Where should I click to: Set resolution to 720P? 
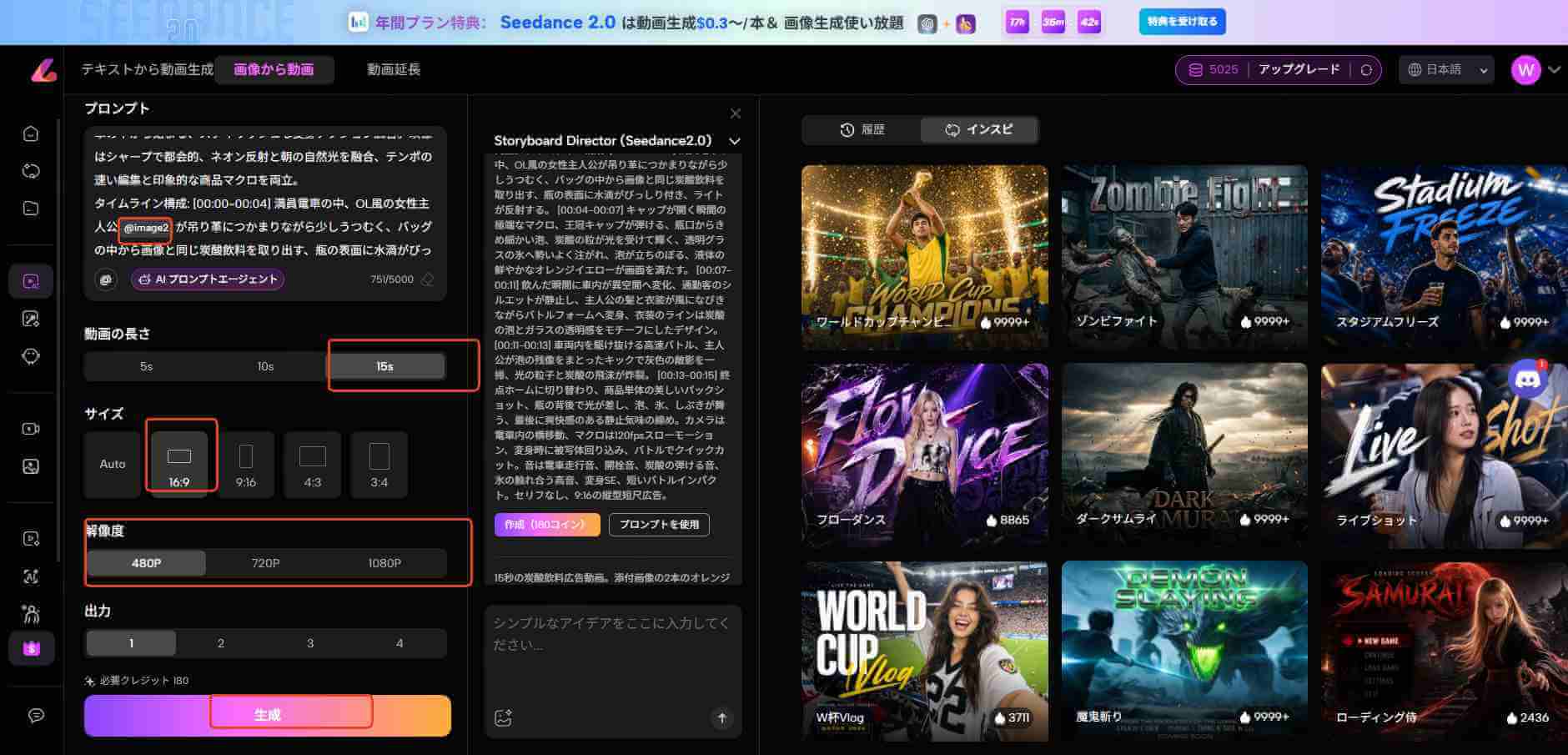(x=265, y=563)
